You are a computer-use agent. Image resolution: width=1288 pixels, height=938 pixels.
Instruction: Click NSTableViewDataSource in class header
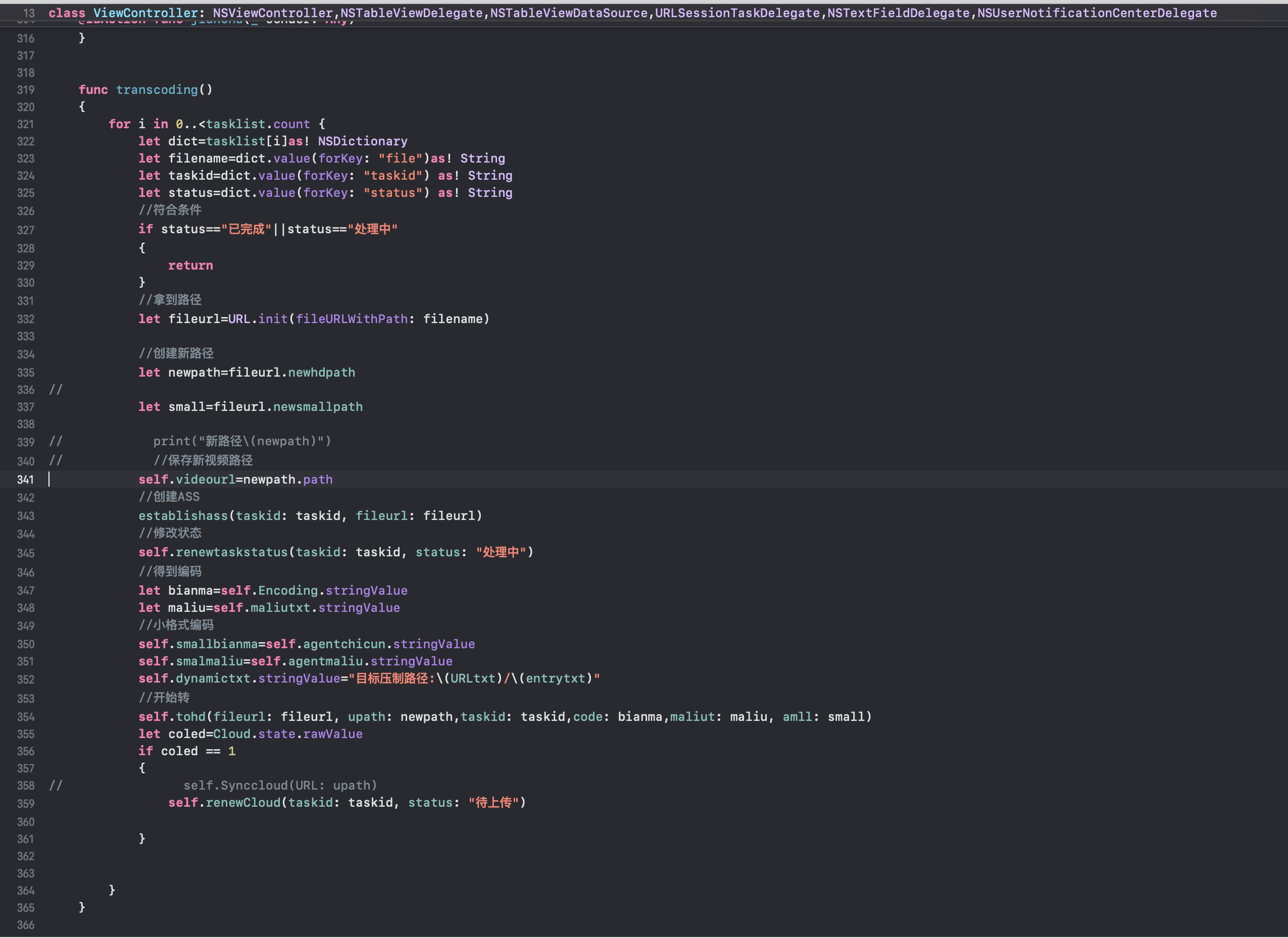point(569,13)
